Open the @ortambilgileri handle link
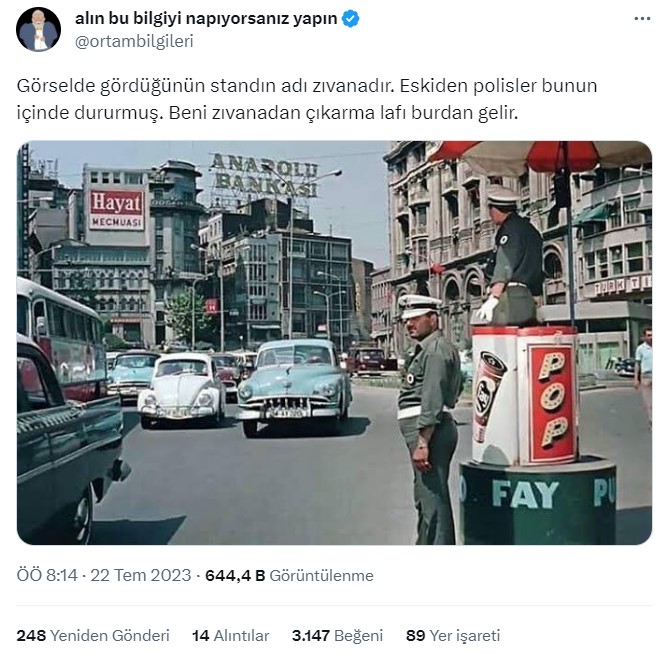Screen dimensions: 666x654 [134, 41]
